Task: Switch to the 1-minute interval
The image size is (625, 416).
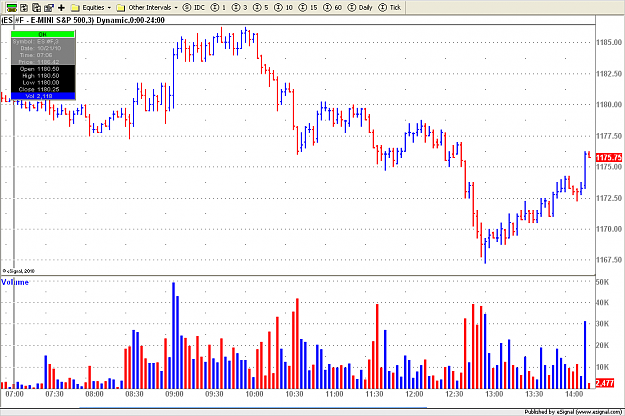Action: (218, 7)
